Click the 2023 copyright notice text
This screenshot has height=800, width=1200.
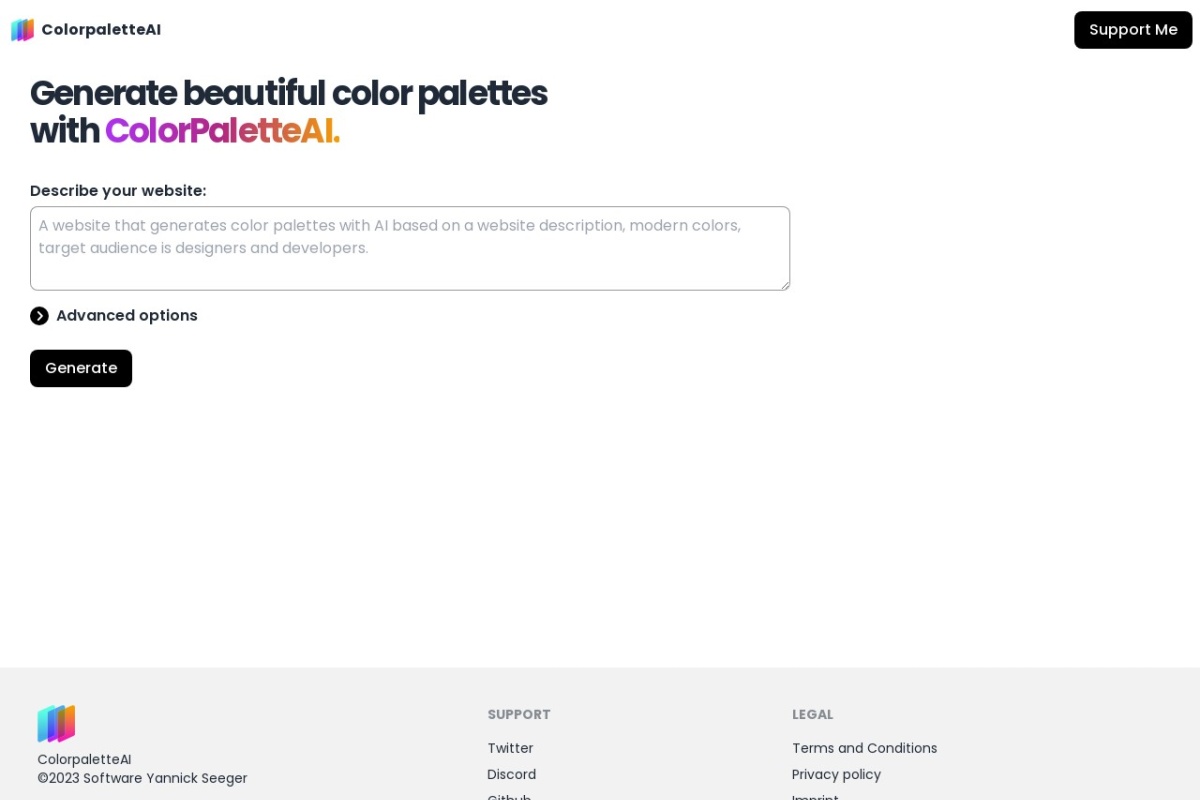coord(142,778)
